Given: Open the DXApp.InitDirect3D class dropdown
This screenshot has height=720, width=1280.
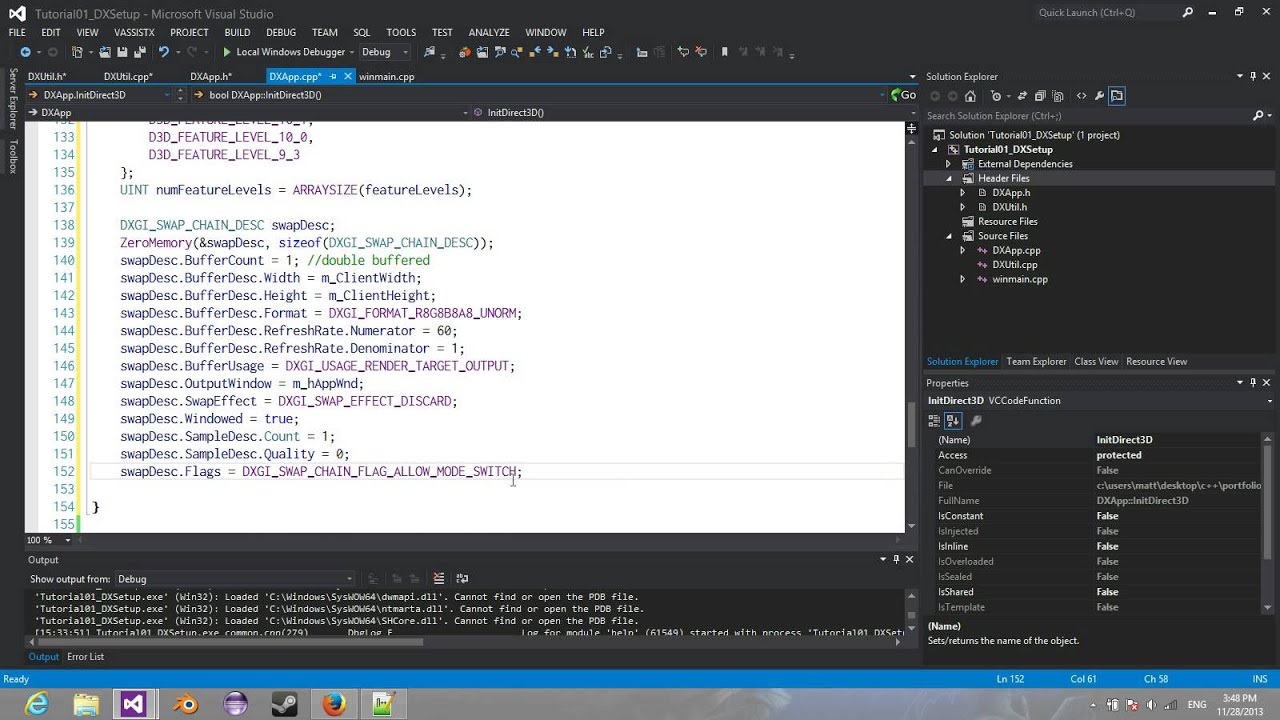Looking at the screenshot, I should pyautogui.click(x=101, y=95).
